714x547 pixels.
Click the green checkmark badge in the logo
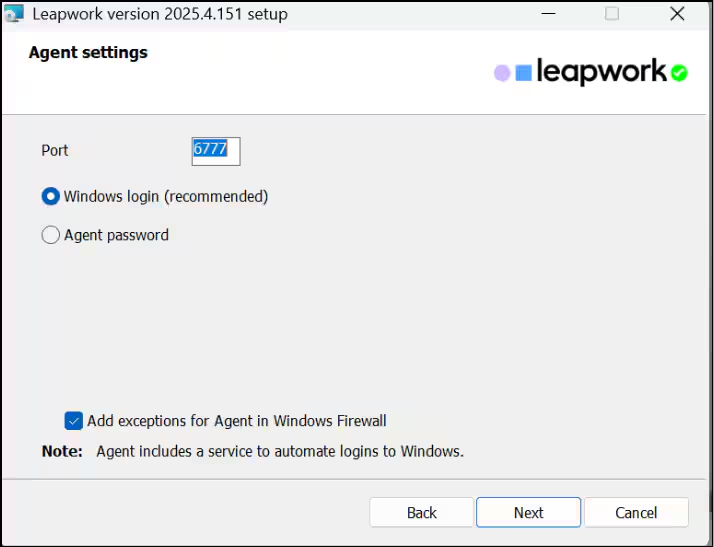(x=679, y=73)
